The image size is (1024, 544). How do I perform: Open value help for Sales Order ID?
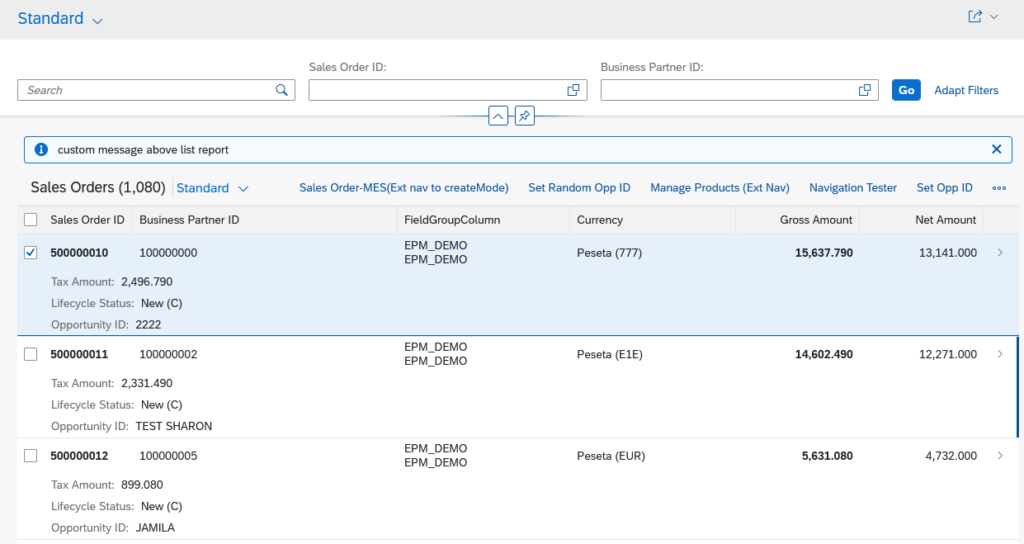pyautogui.click(x=573, y=90)
